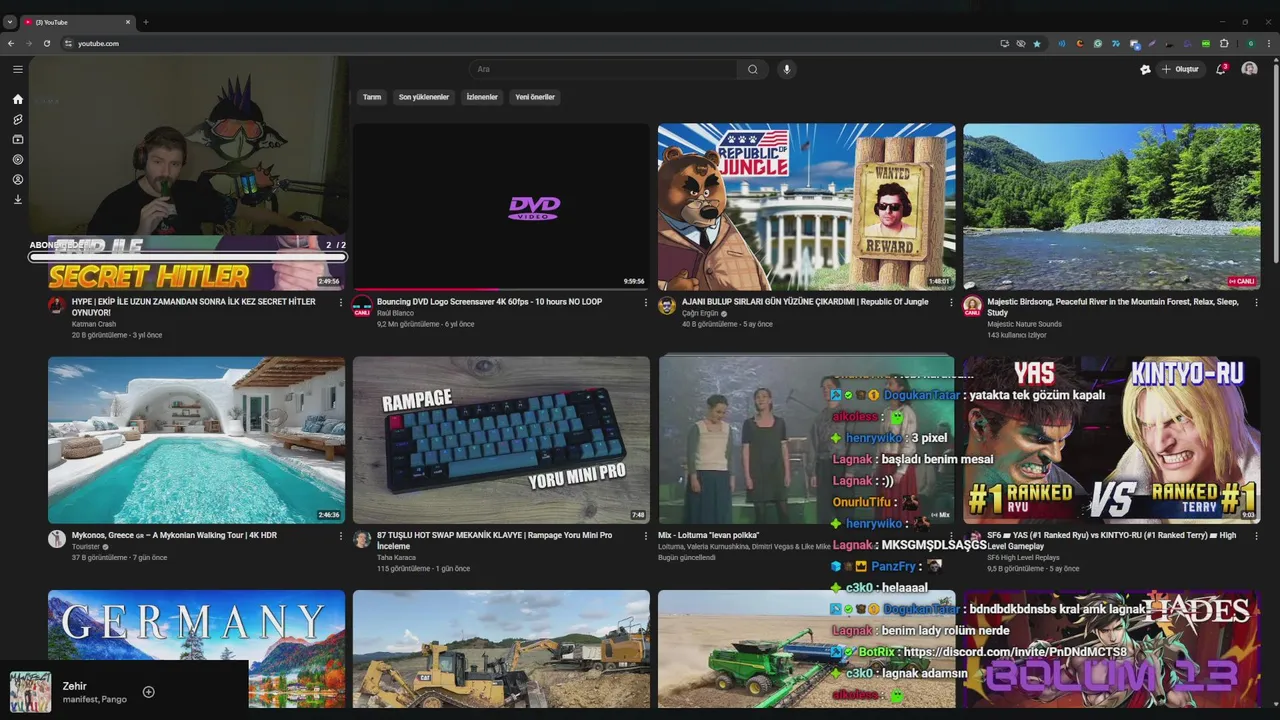Open options for Secret Hitler video
The height and width of the screenshot is (720, 1280).
[340, 302]
